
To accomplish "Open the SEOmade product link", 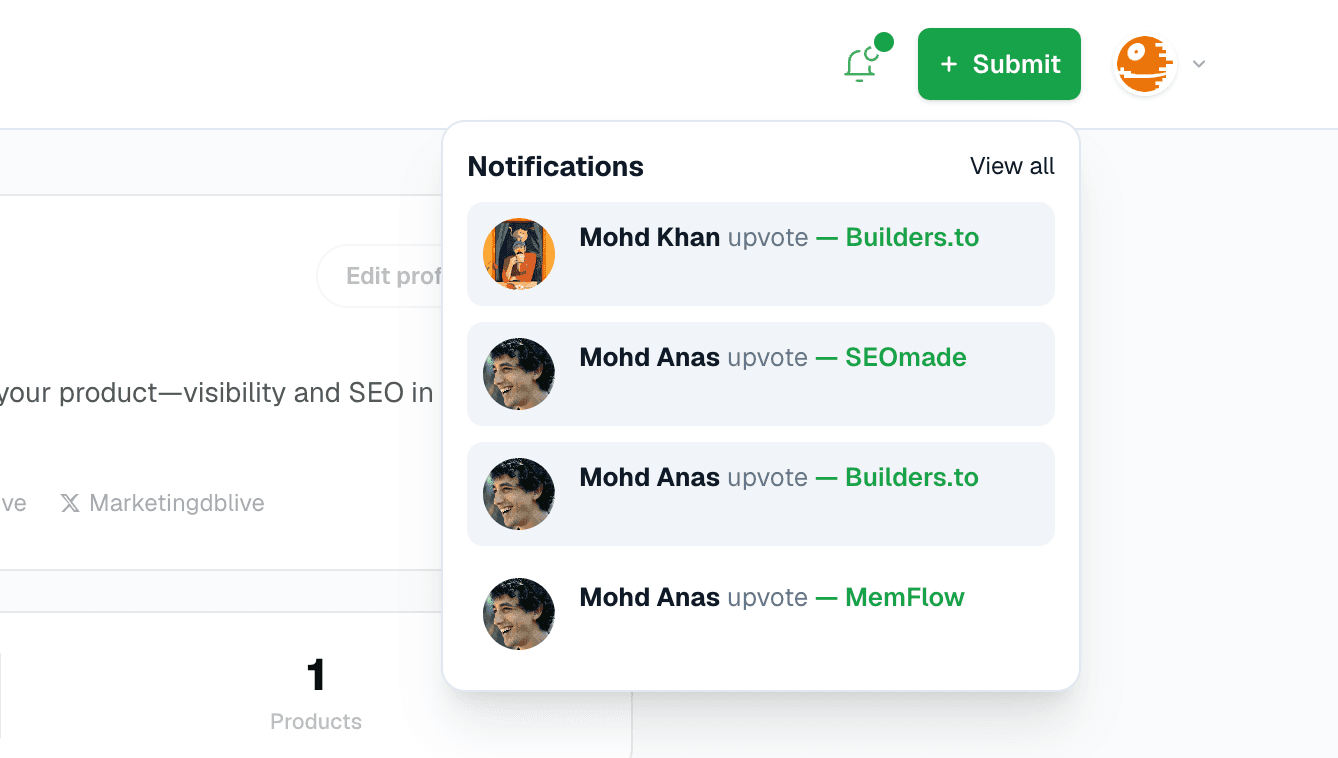I will coord(906,357).
